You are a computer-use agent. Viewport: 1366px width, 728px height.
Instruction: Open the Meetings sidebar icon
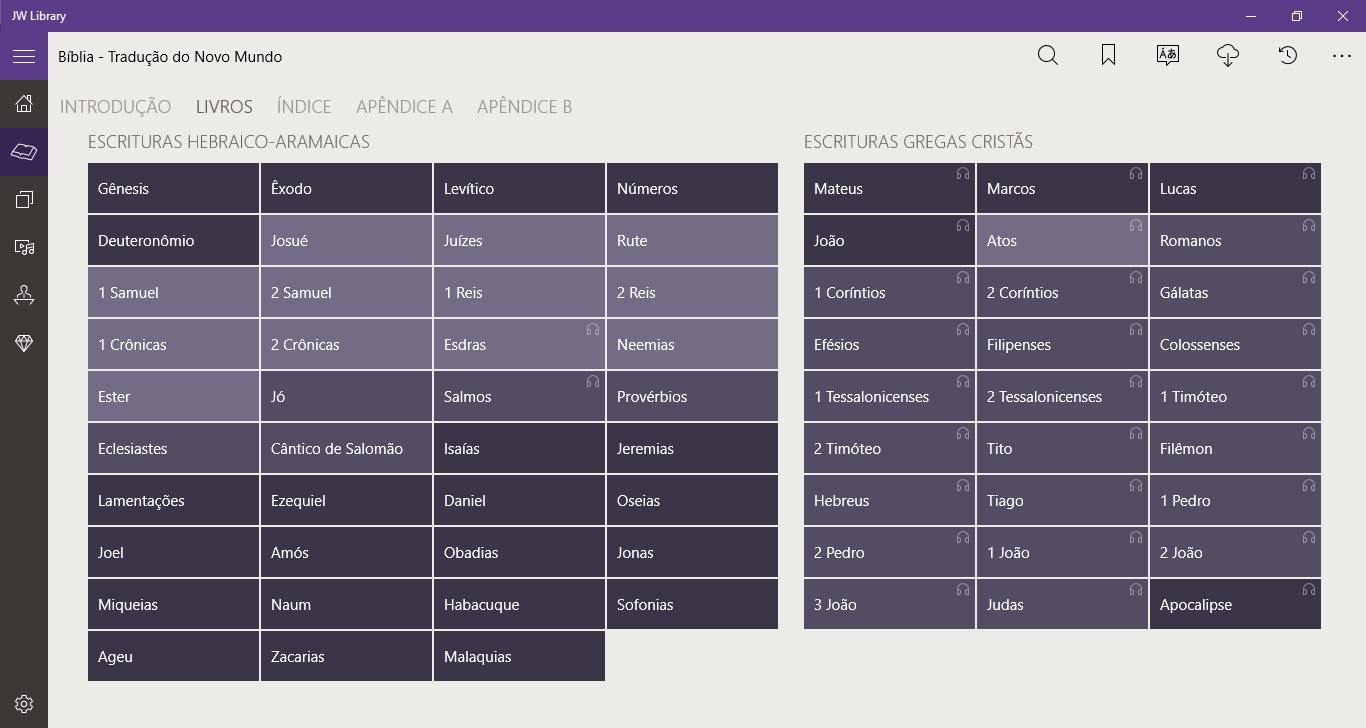[x=24, y=295]
